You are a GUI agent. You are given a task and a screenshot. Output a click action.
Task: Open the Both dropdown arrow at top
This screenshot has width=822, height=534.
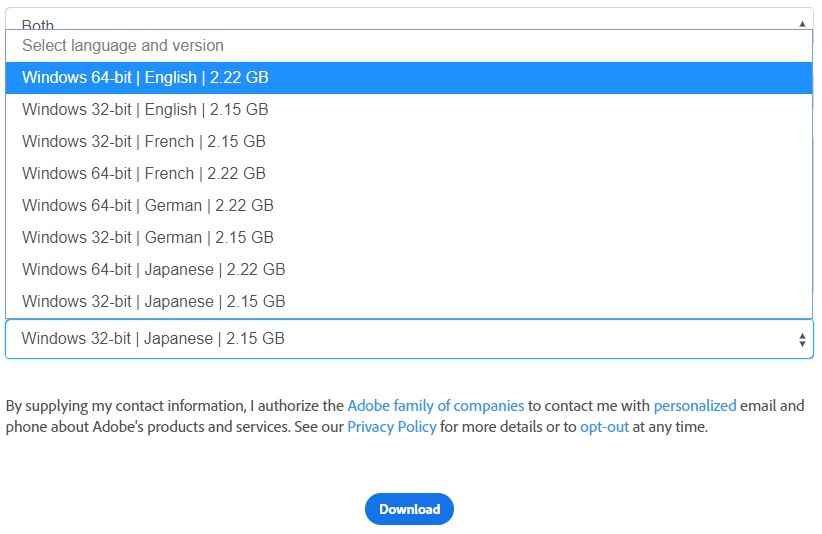(x=802, y=24)
